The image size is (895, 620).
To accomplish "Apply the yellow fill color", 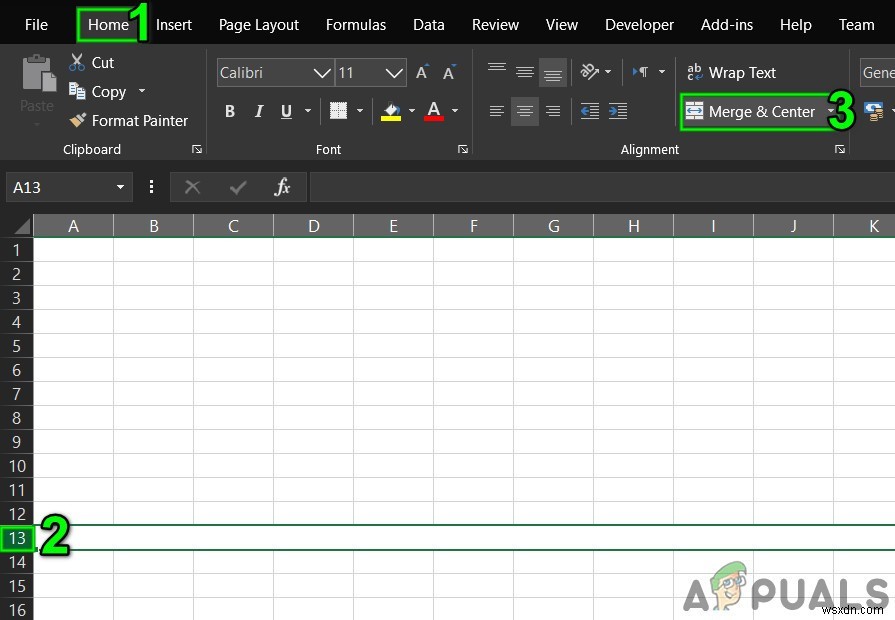I will (392, 111).
